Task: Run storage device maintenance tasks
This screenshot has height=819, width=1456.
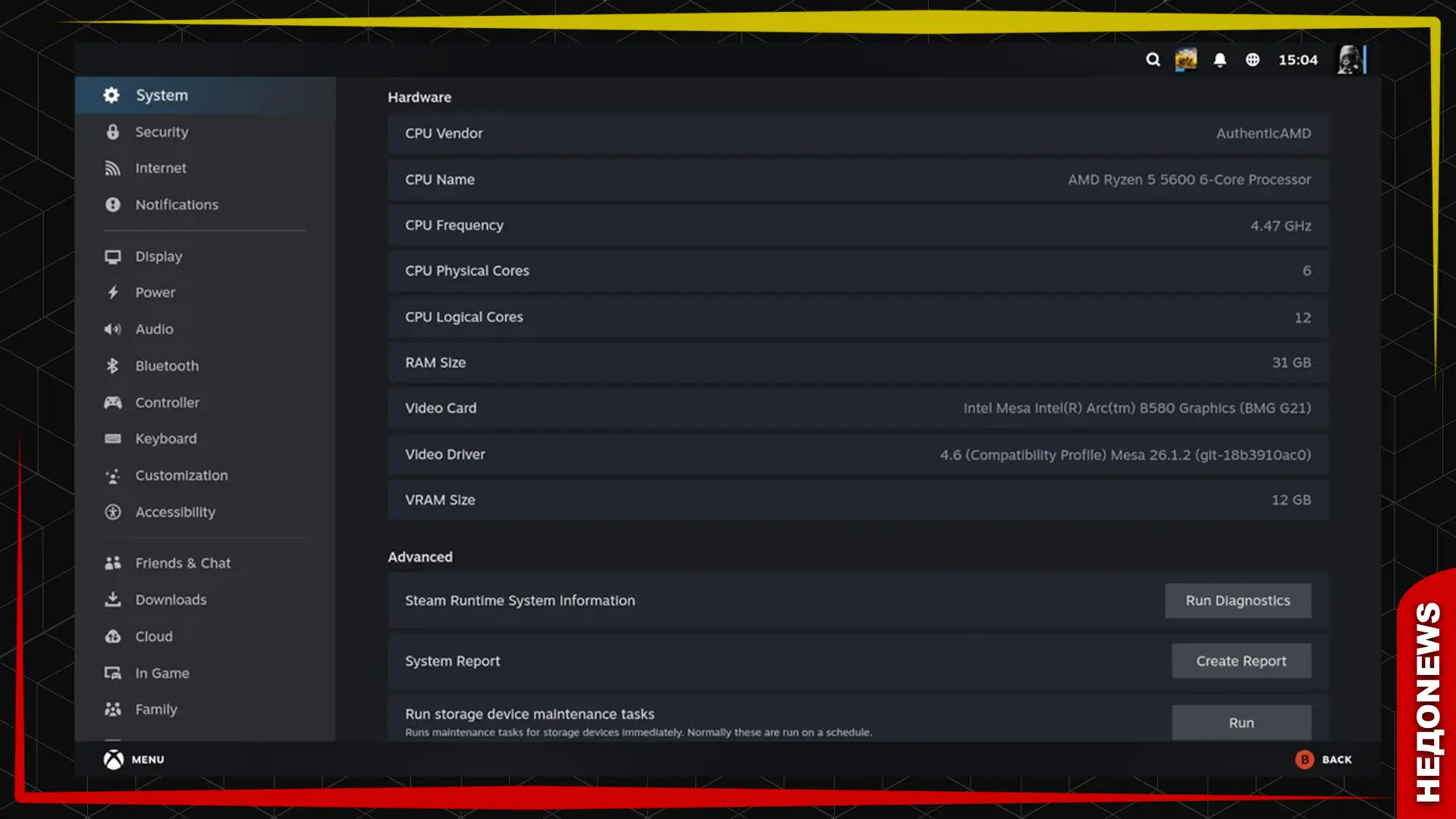Action: click(x=1241, y=723)
